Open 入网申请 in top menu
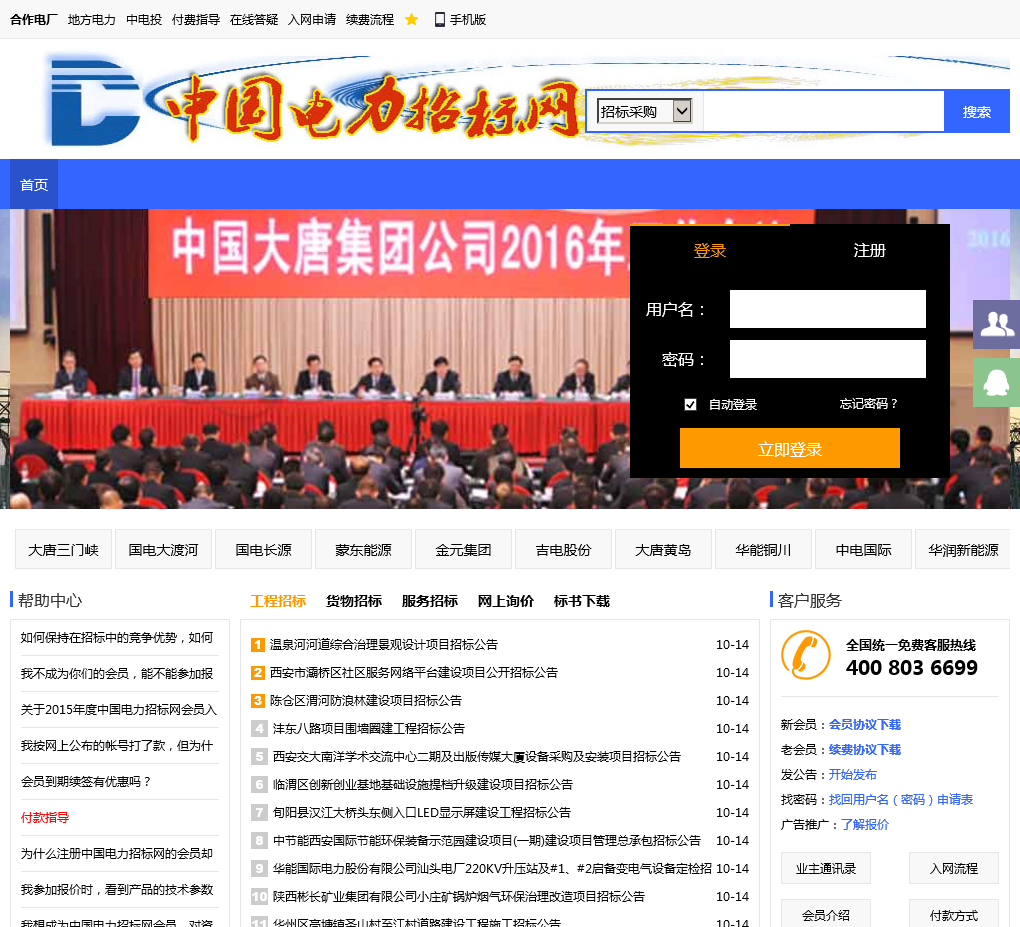 312,20
